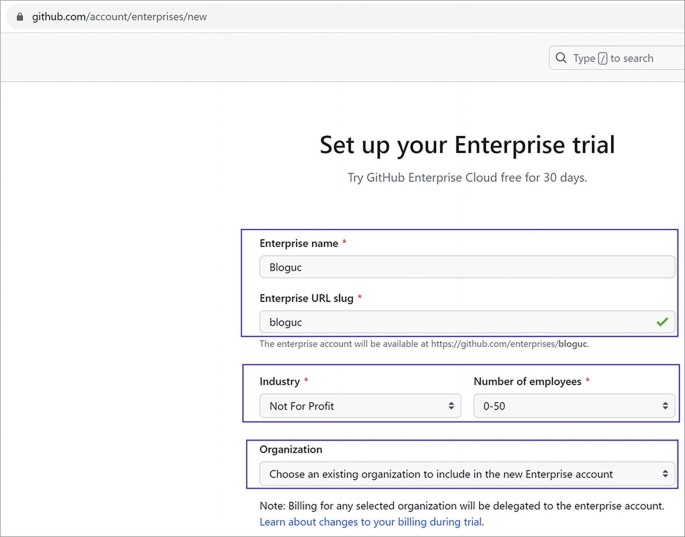
Task: Click the 'Industry' label
Action: pyautogui.click(x=280, y=381)
